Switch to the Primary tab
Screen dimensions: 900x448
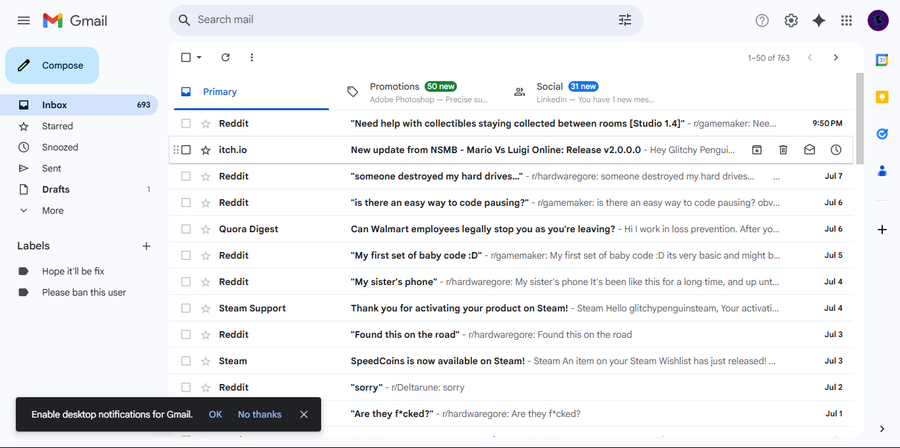coord(249,92)
